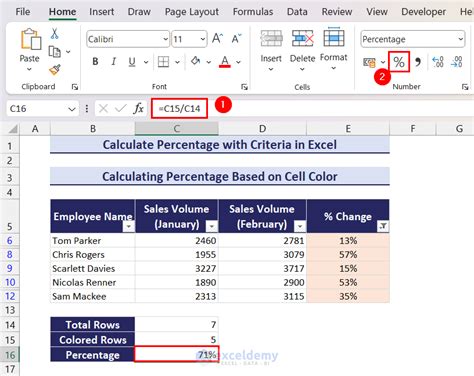Switch to Page Layout tab
This screenshot has height=376, width=474.
tap(192, 12)
